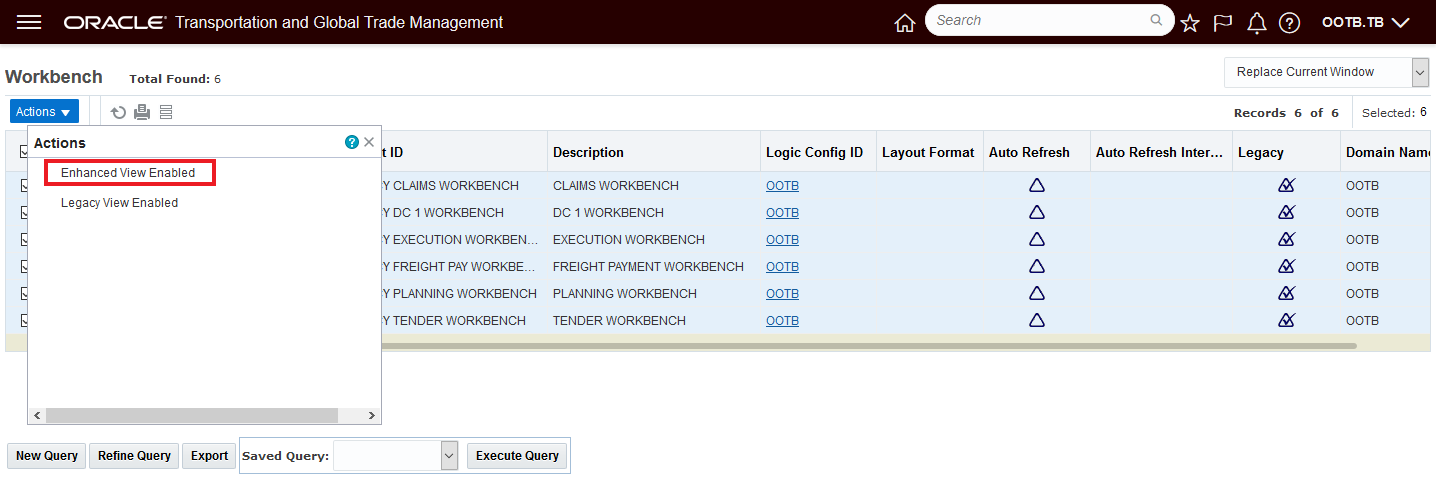
Task: Select Legacy View Enabled action
Action: pos(119,202)
